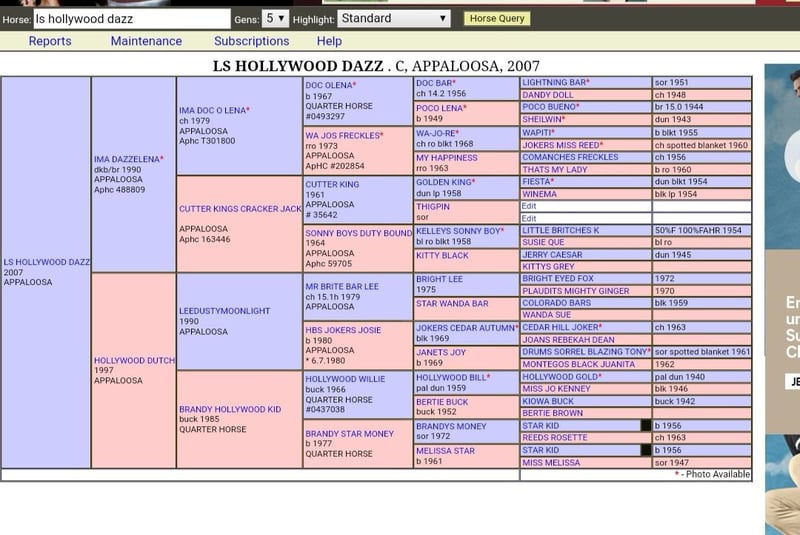Click black square icon in Brandys Money's Star Kid row
The height and width of the screenshot is (535, 800).
tap(646, 426)
